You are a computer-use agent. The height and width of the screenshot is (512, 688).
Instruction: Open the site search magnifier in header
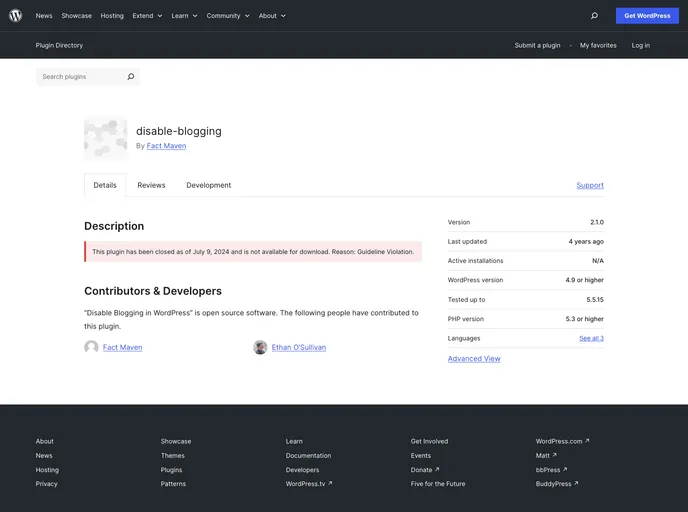[x=594, y=16]
